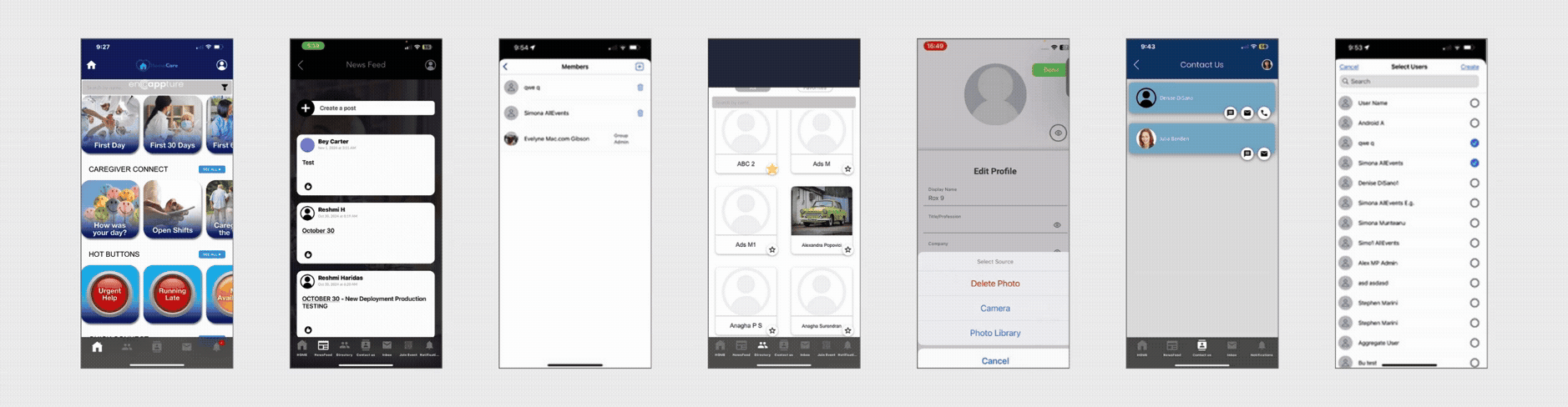The height and width of the screenshot is (407, 1568).
Task: Select radio for Denise DiSano1 in Select Users
Action: pyautogui.click(x=1474, y=183)
